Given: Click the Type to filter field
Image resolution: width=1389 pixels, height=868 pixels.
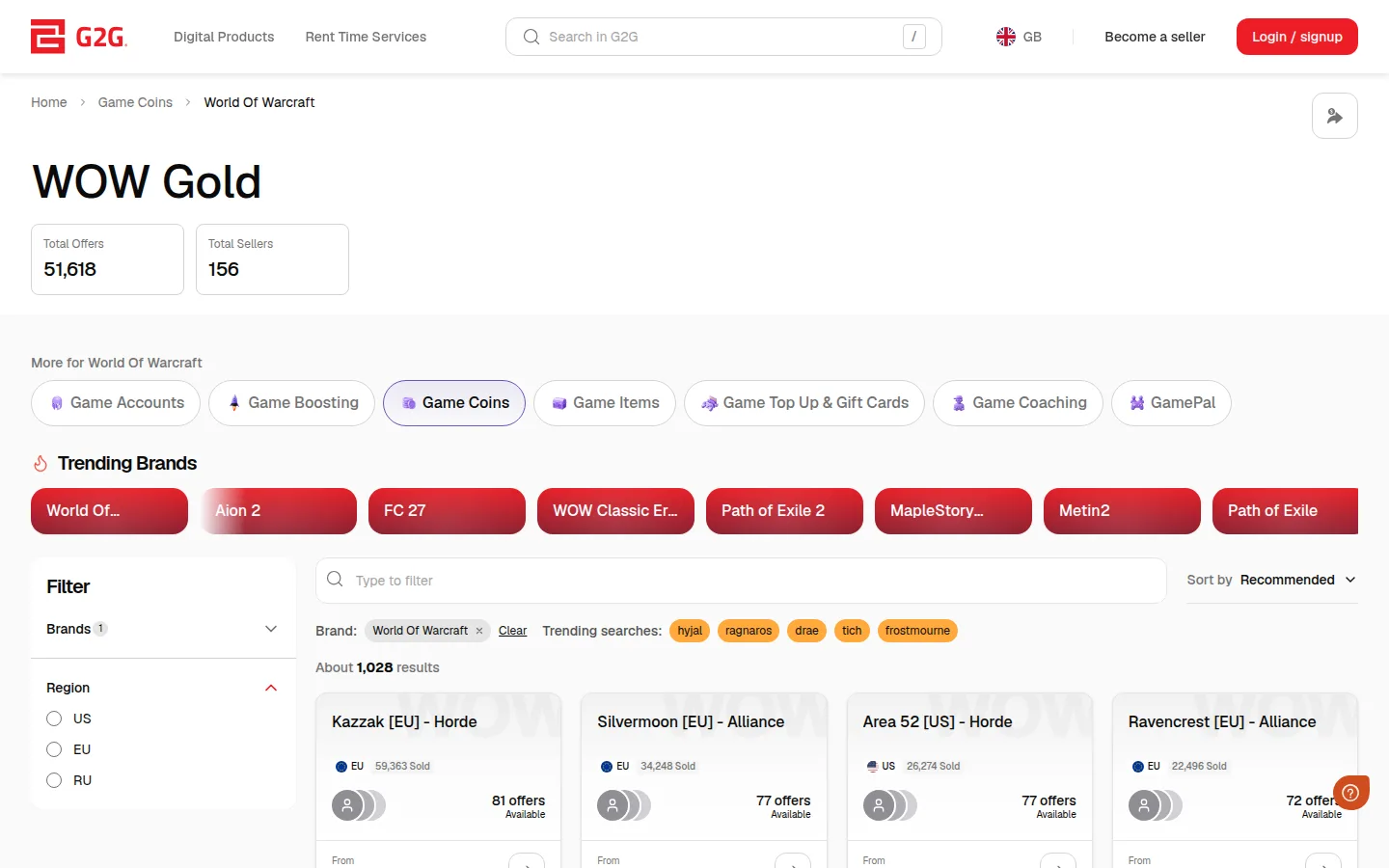Looking at the screenshot, I should [741, 581].
